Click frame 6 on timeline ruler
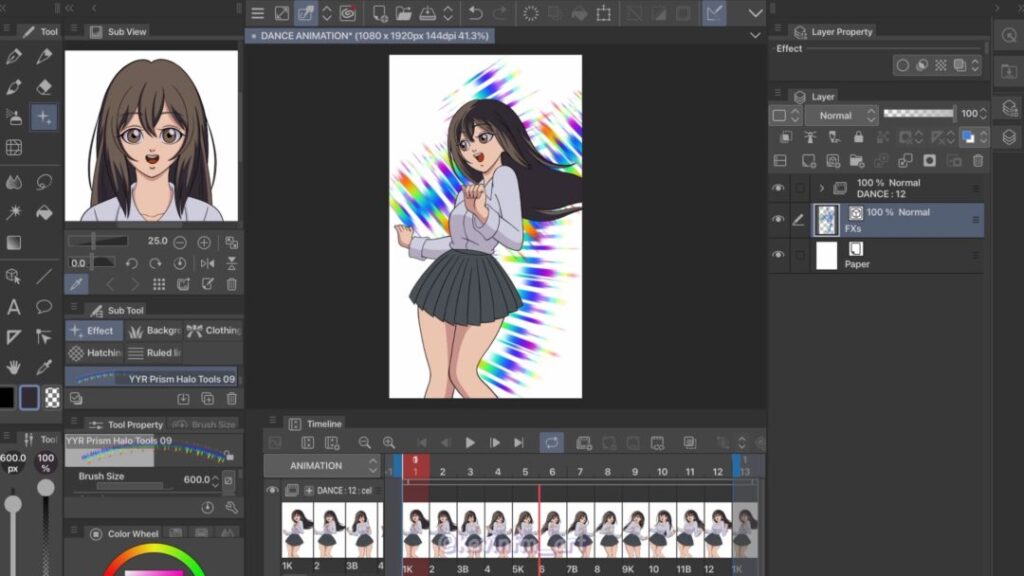This screenshot has width=1024, height=576. pyautogui.click(x=552, y=472)
